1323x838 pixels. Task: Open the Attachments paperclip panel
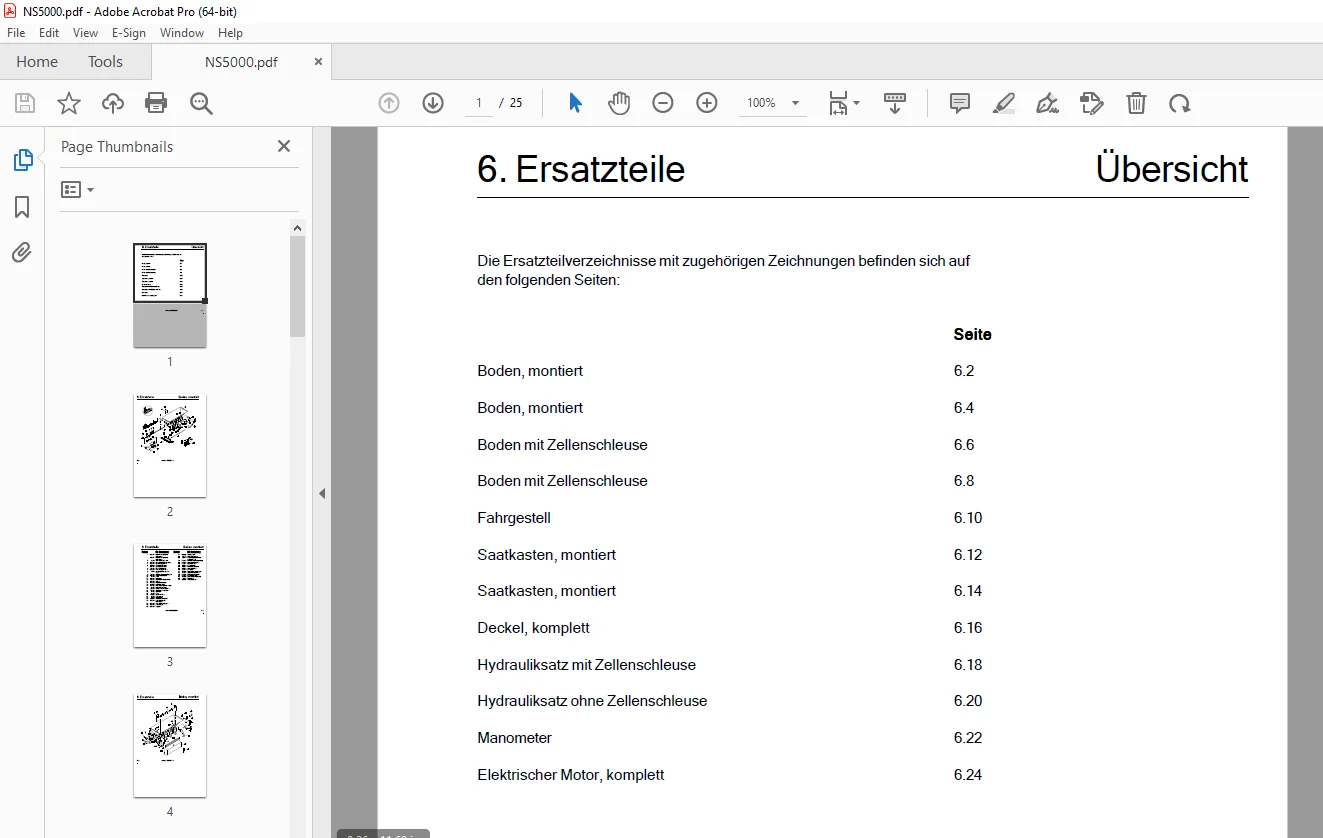tap(22, 253)
